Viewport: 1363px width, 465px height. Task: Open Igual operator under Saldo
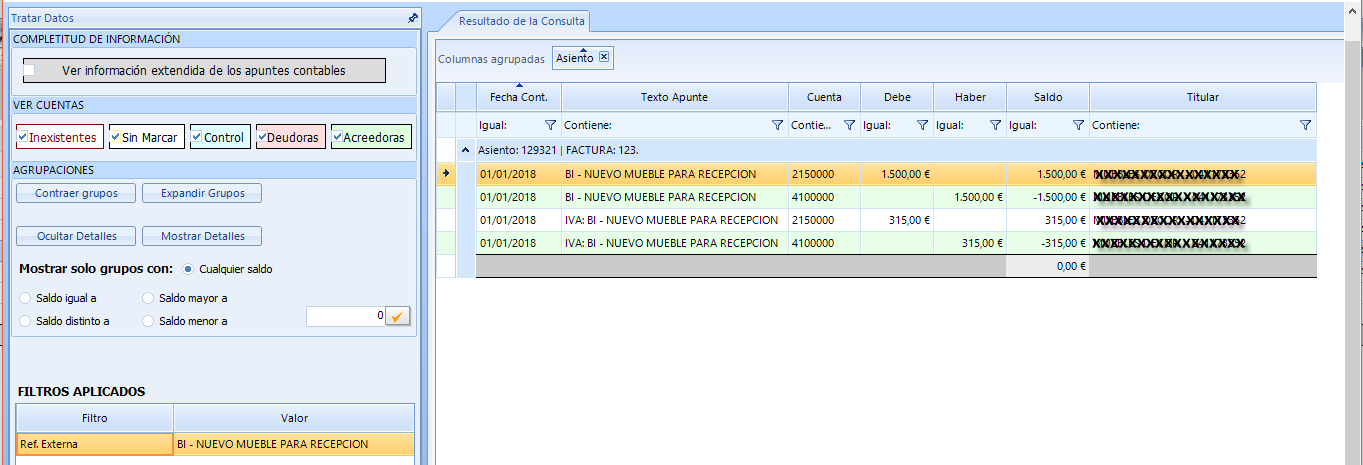(1023, 126)
